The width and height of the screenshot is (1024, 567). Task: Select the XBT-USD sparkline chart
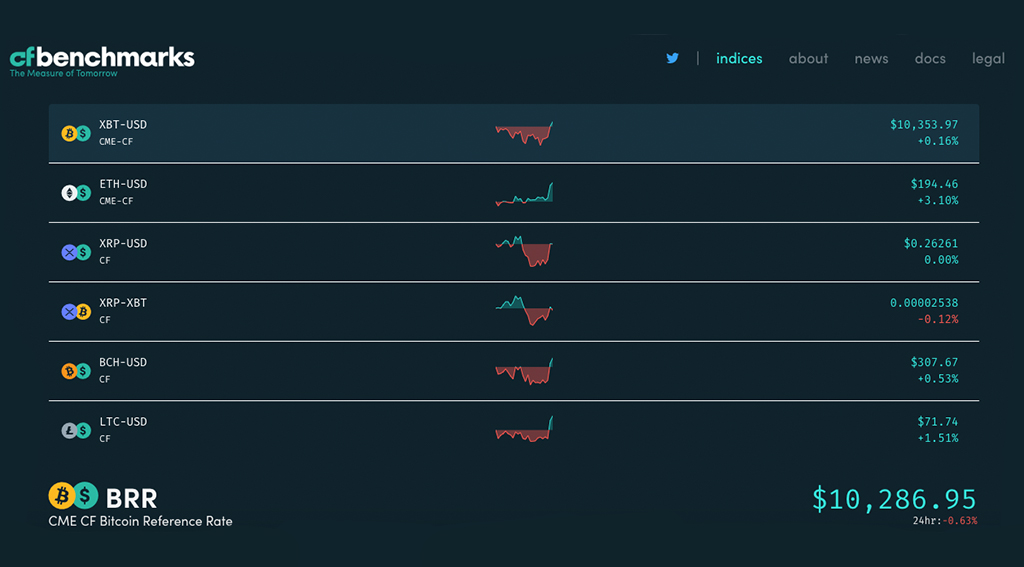click(x=524, y=133)
